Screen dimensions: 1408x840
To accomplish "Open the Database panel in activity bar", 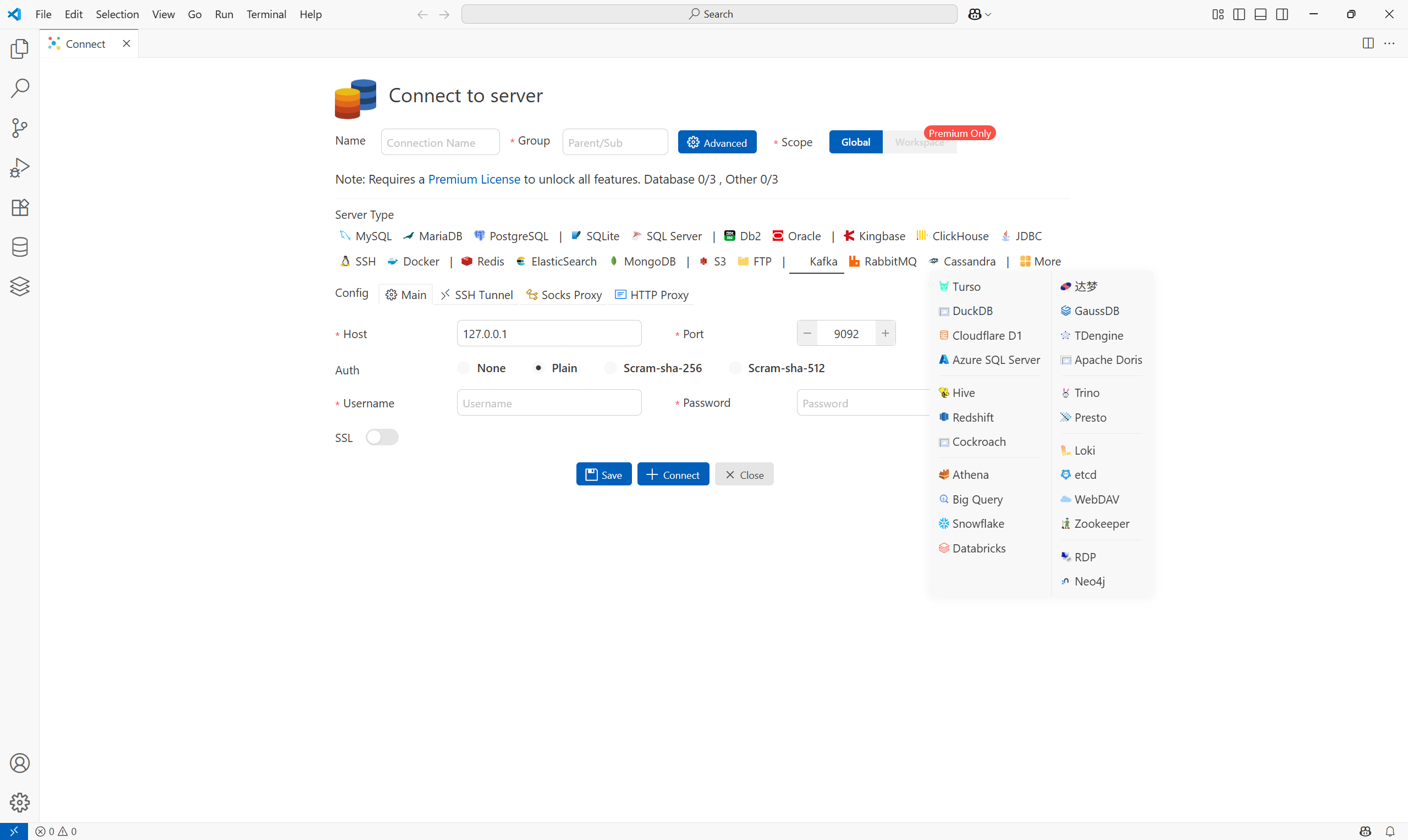I will point(20,247).
